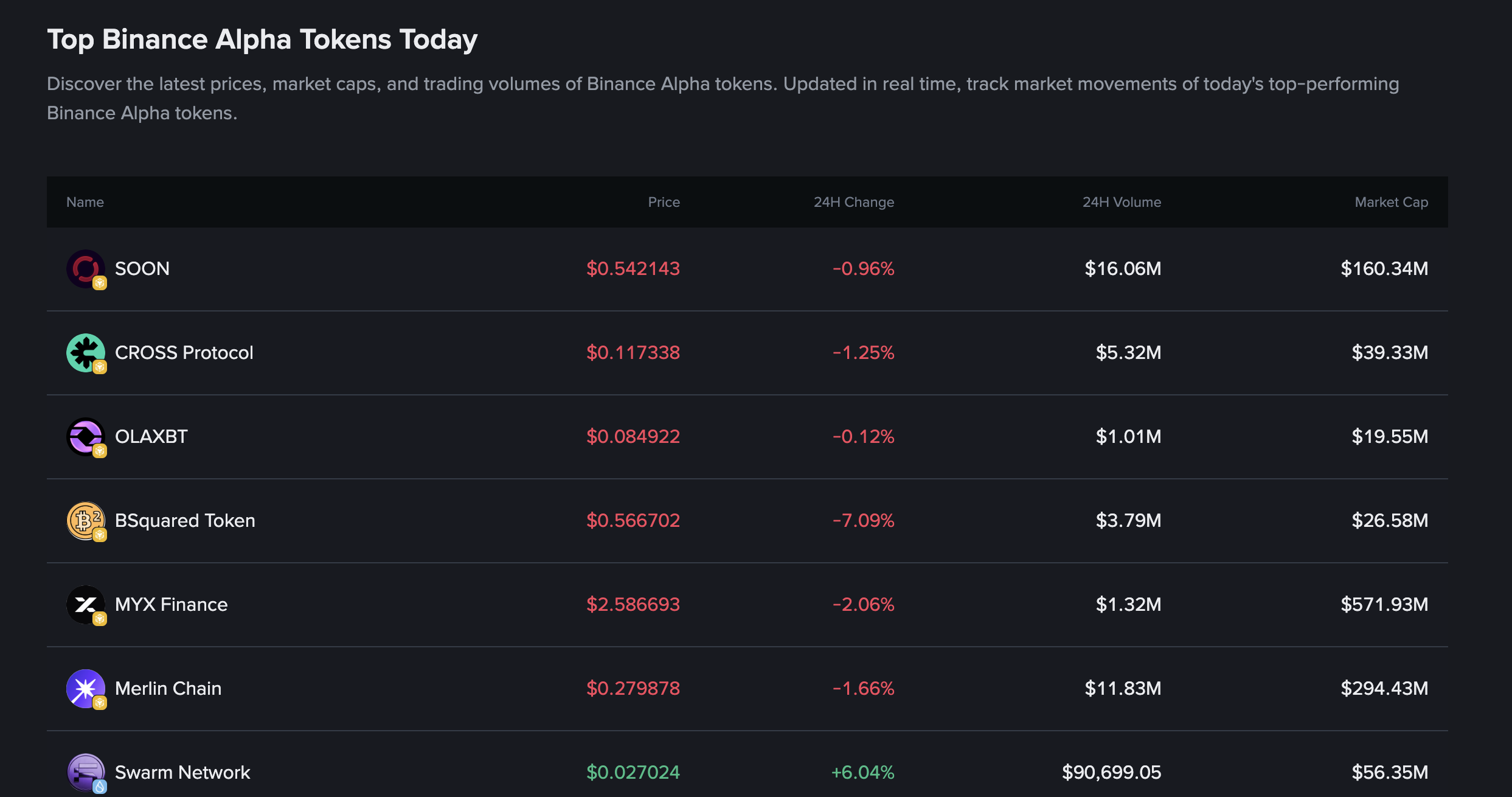Click the chain badge on Swarm Network's logo
Image resolution: width=1512 pixels, height=797 pixels.
tap(100, 787)
